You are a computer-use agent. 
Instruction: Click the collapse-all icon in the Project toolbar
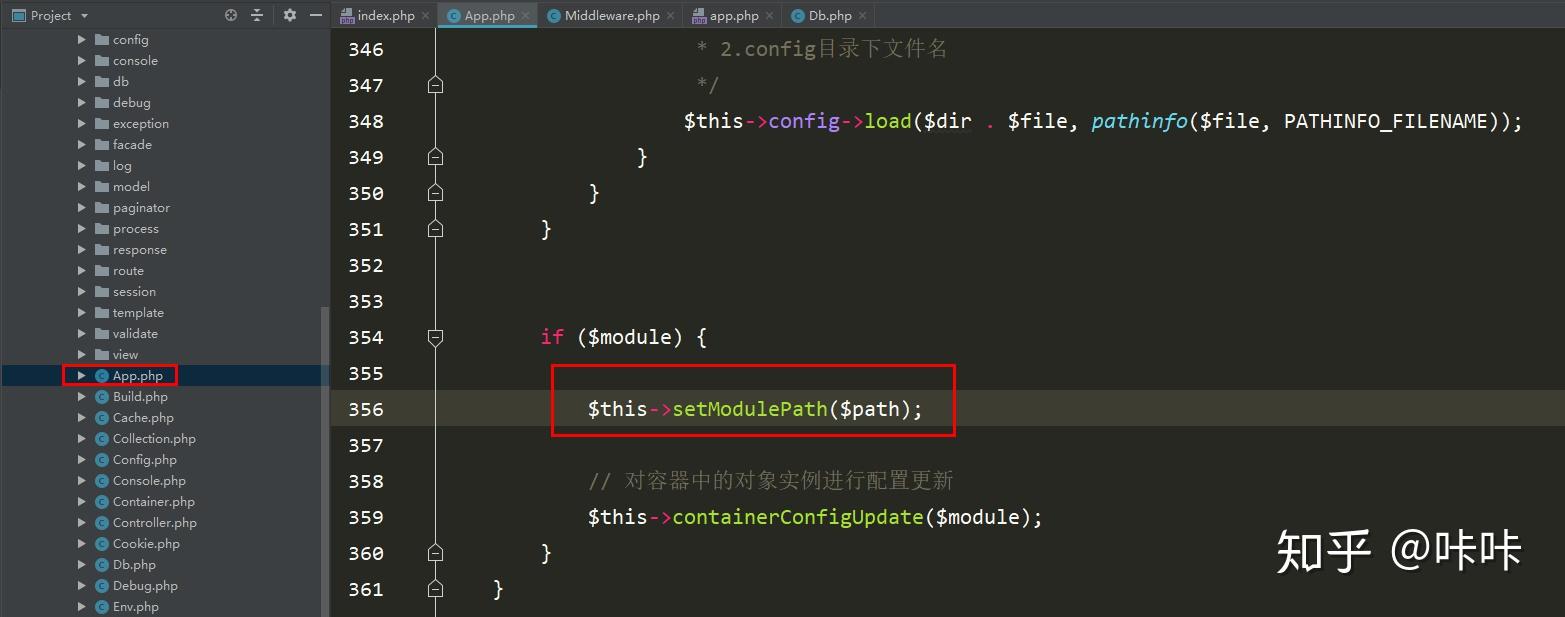click(257, 15)
